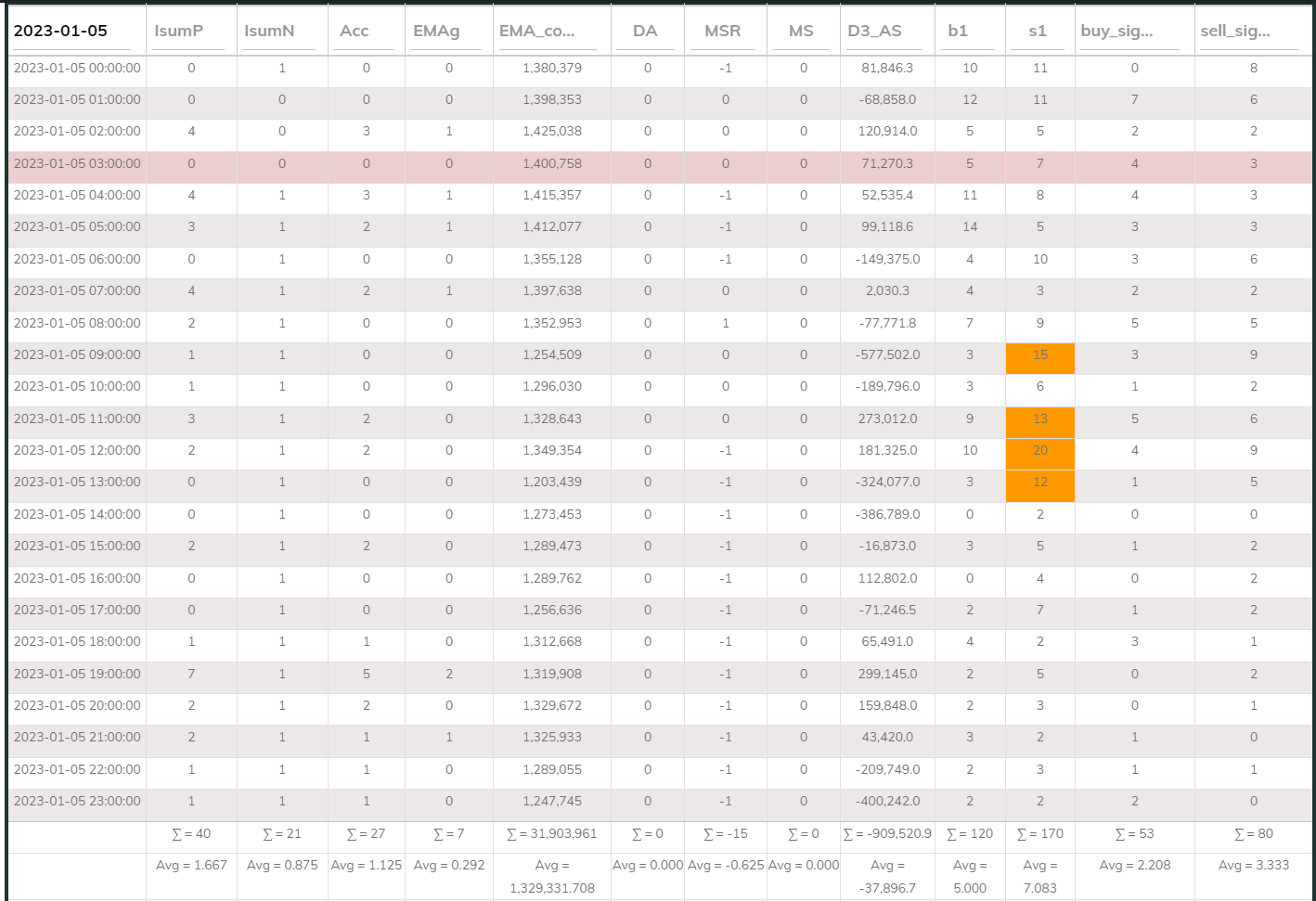
Task: Click the 2023-01-05 date header cell
Action: click(61, 31)
